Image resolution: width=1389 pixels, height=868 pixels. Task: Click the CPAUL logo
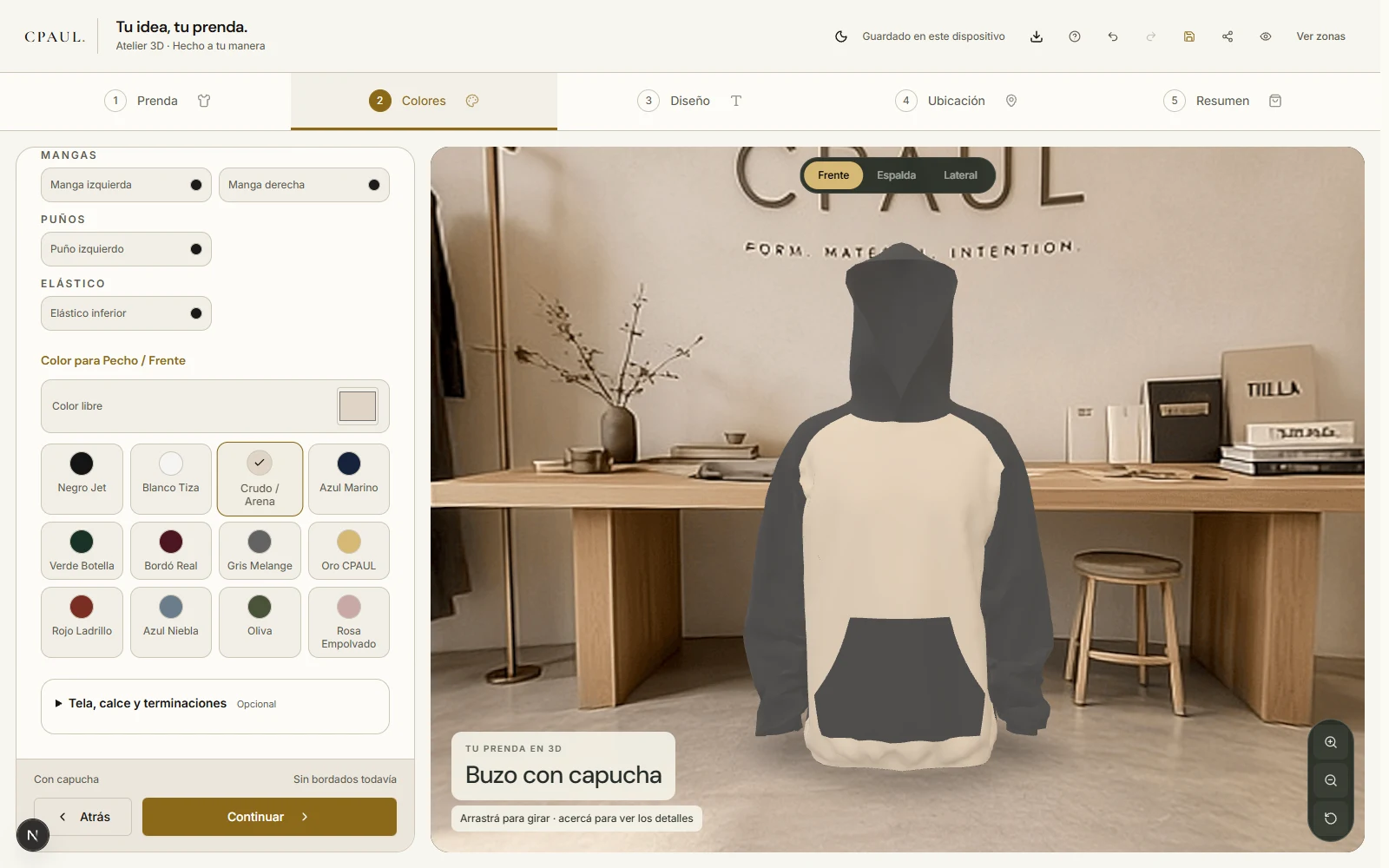point(55,36)
